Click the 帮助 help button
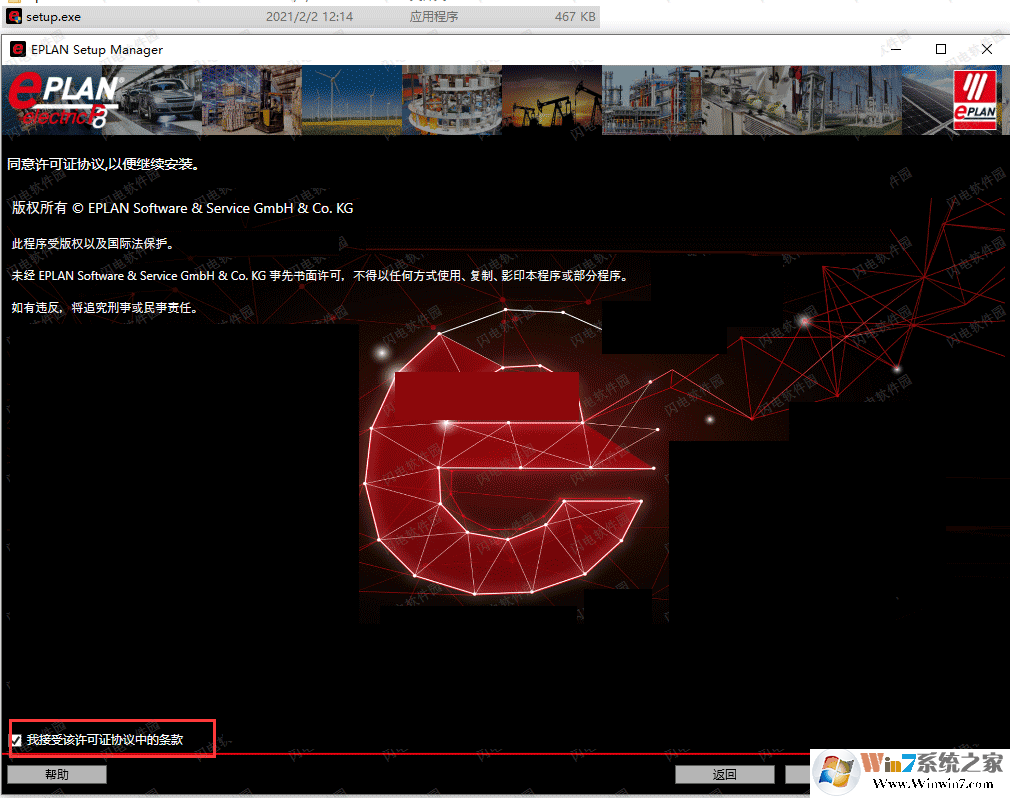Image resolution: width=1010 pixels, height=798 pixels. [57, 774]
